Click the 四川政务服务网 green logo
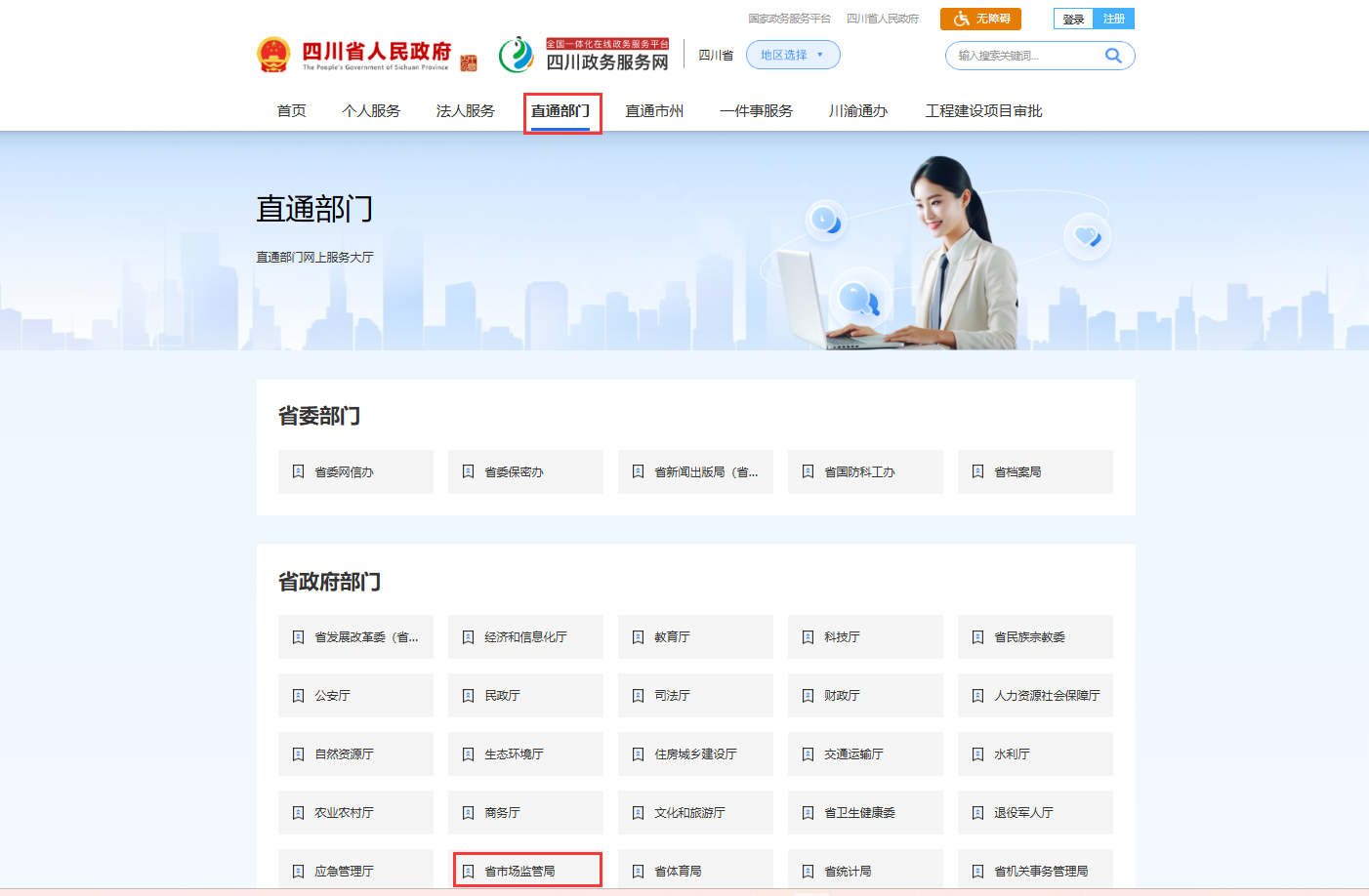This screenshot has height=896, width=1369. point(516,55)
